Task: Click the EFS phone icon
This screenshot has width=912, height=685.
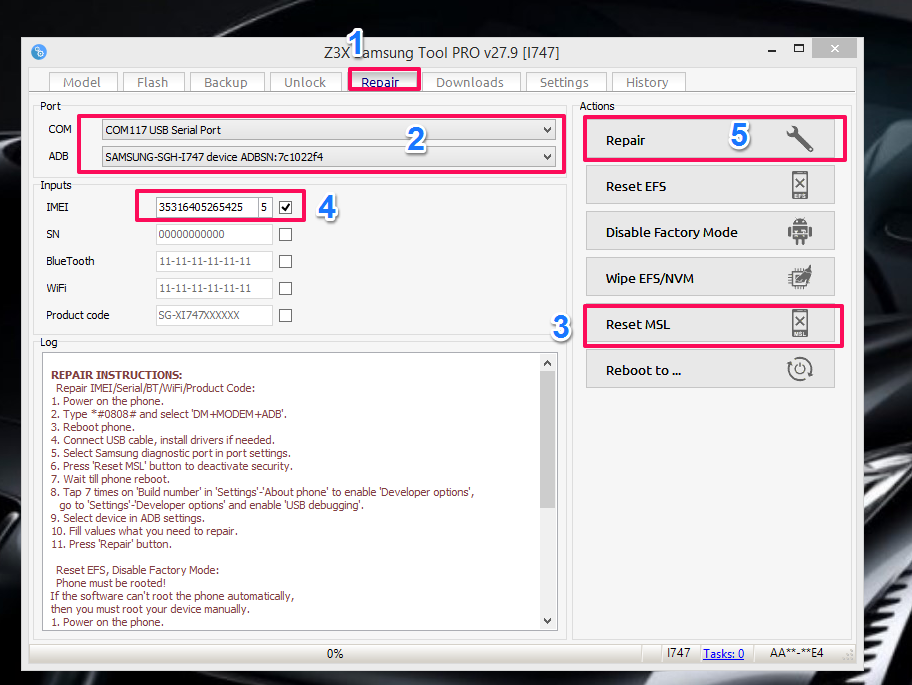Action: (x=800, y=185)
